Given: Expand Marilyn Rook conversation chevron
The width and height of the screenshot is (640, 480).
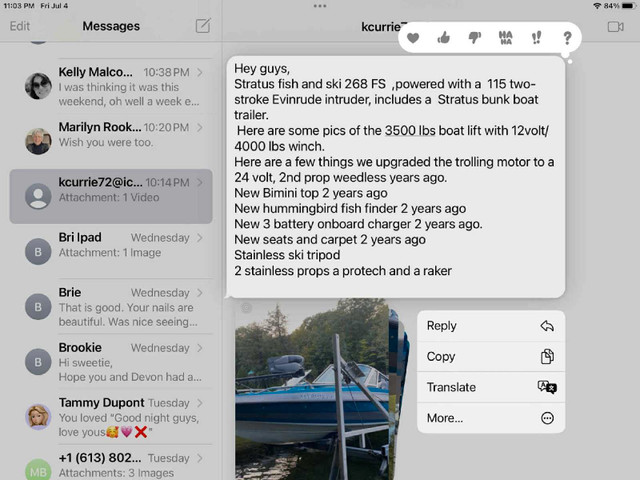Looking at the screenshot, I should (200, 127).
